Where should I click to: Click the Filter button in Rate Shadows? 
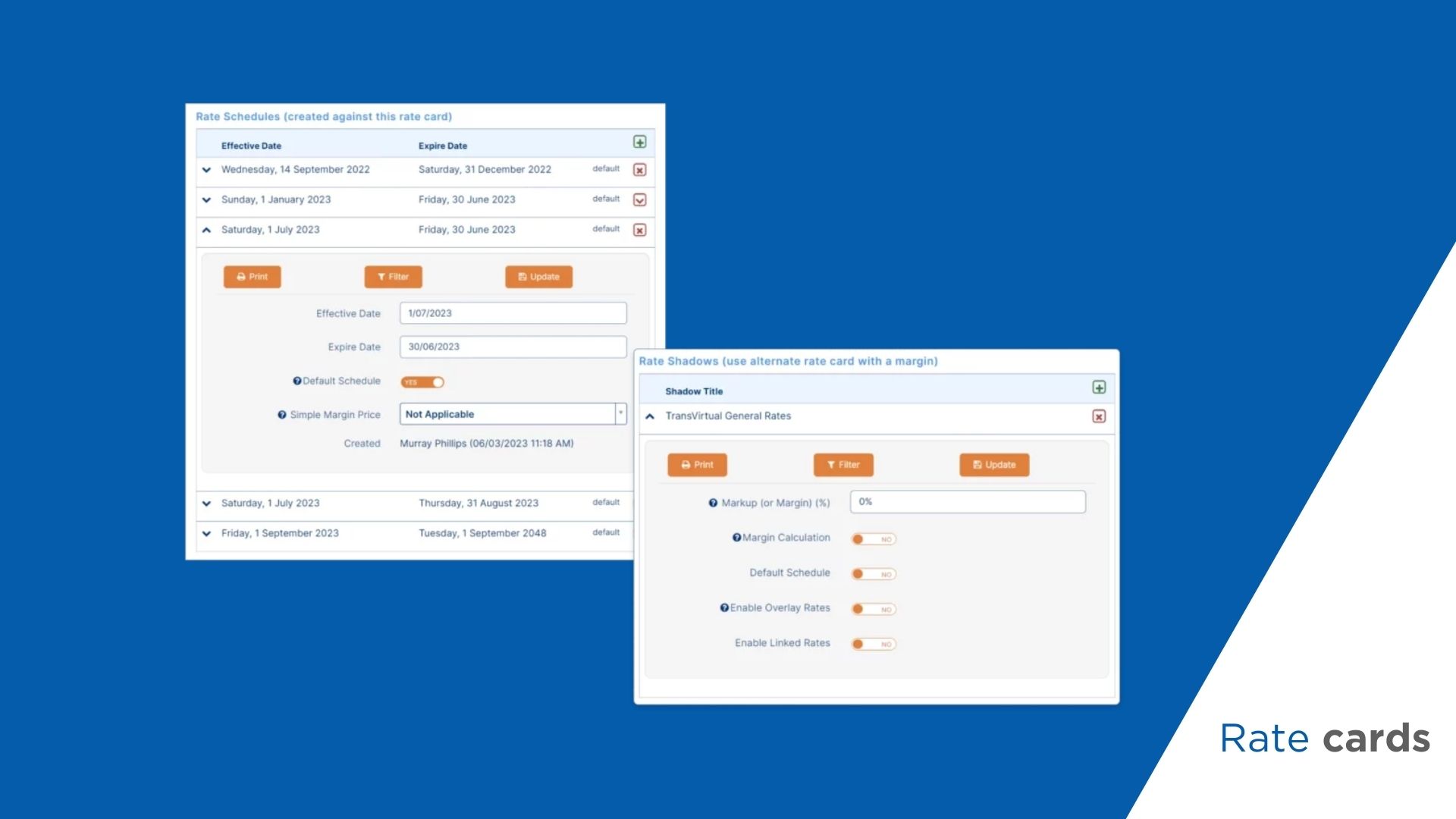coord(843,465)
